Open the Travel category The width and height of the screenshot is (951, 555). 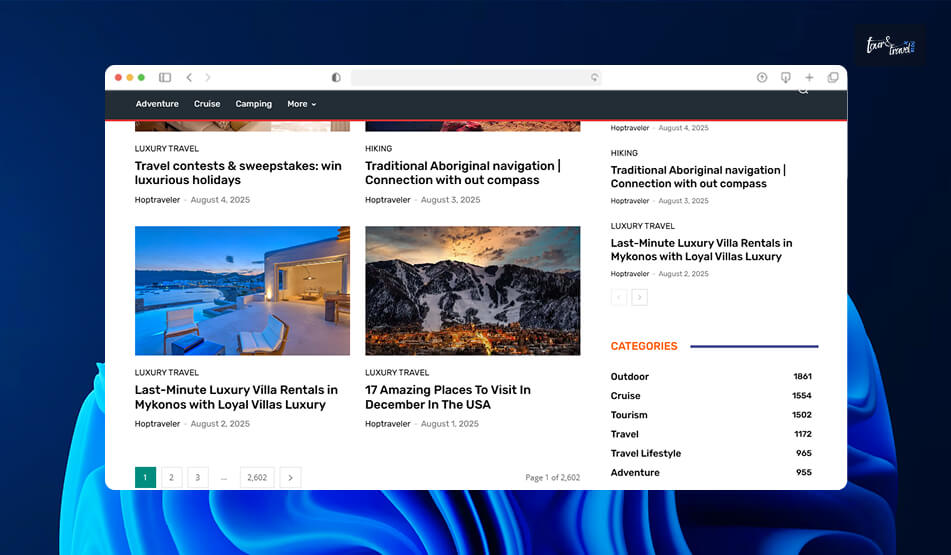625,434
